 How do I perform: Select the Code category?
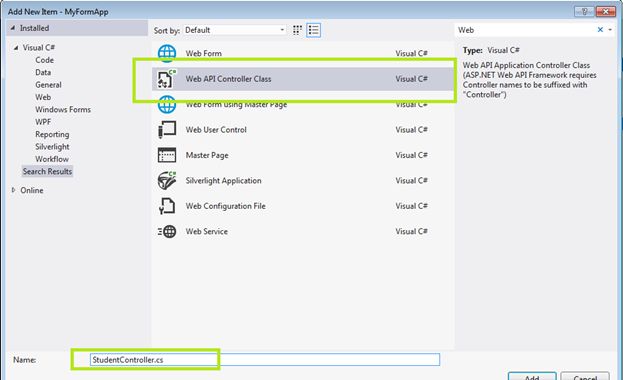44,60
